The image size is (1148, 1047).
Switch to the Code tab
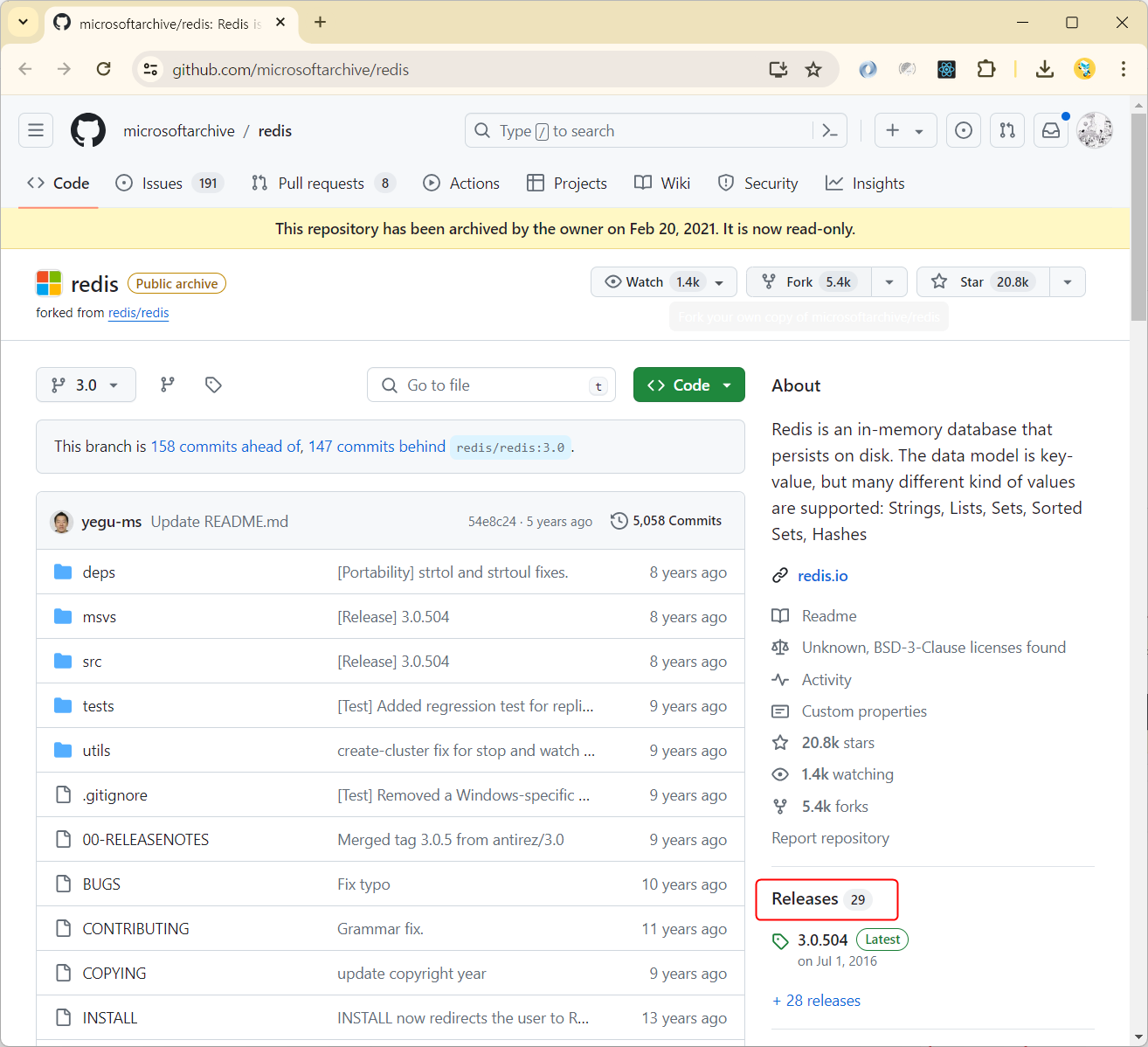59,184
